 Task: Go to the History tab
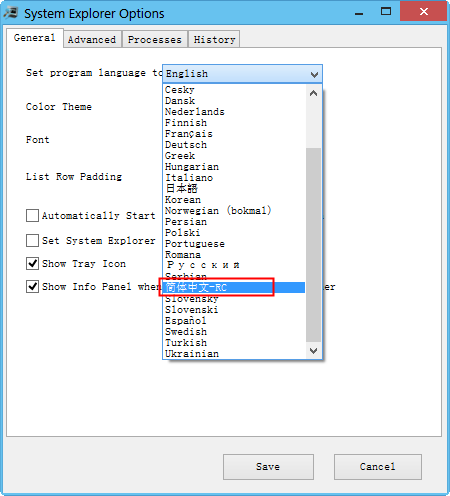click(214, 39)
